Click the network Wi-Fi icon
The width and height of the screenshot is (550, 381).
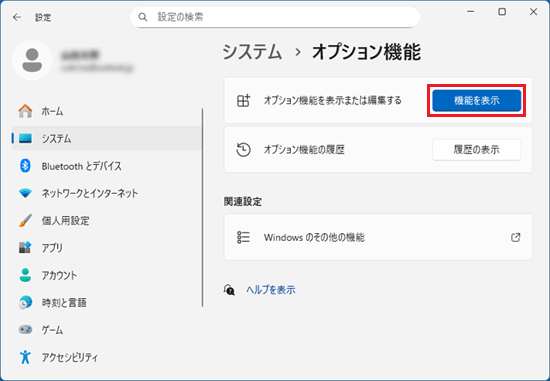click(25, 193)
